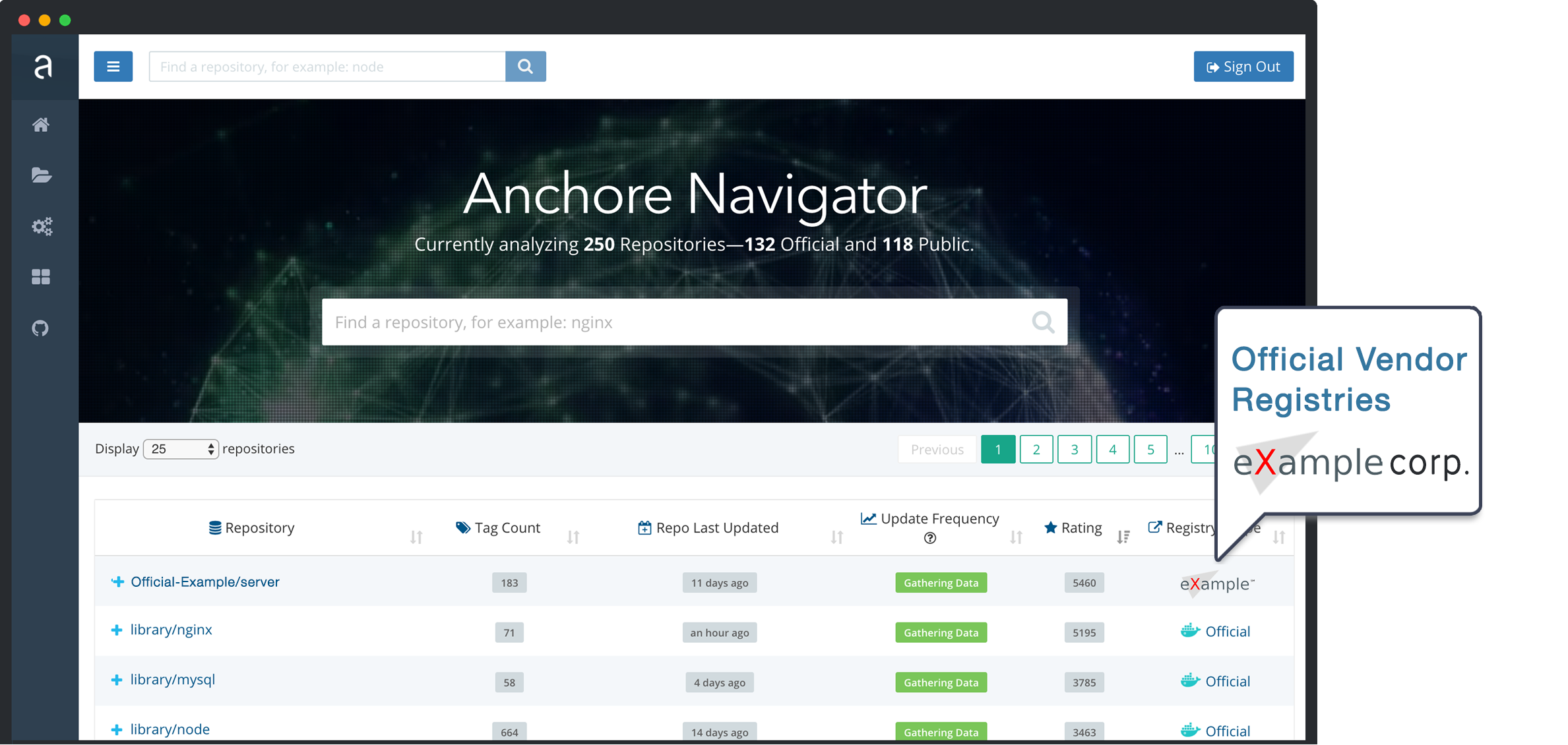Open the GitHub icon in sidebar
This screenshot has height=745, width=1568.
[41, 328]
